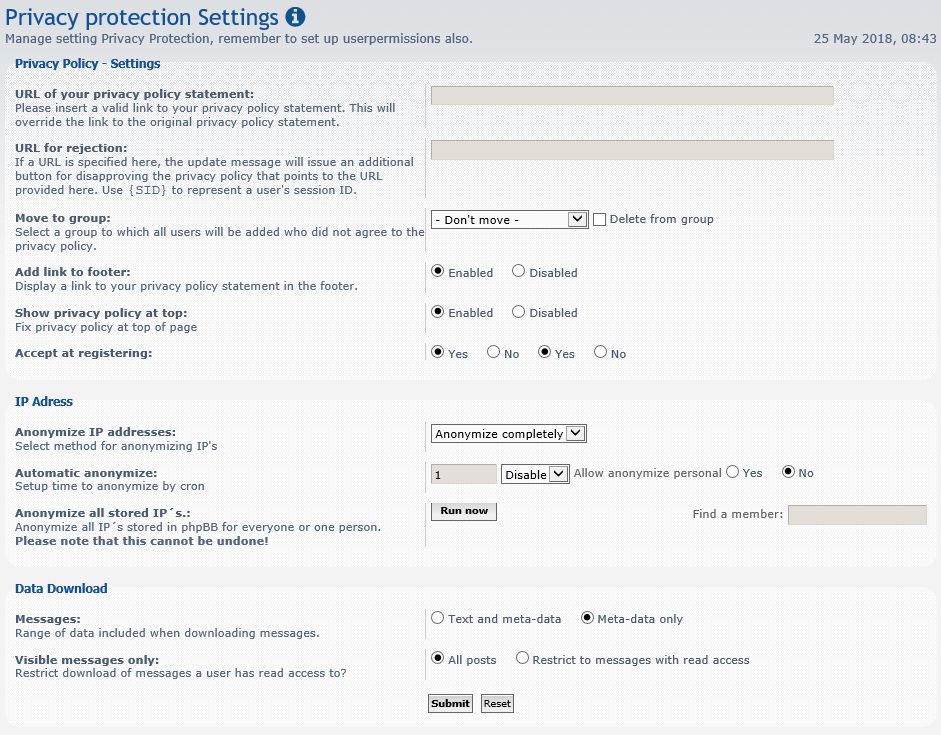941x735 pixels.
Task: Select Restrict to messages with read access
Action: 522,658
